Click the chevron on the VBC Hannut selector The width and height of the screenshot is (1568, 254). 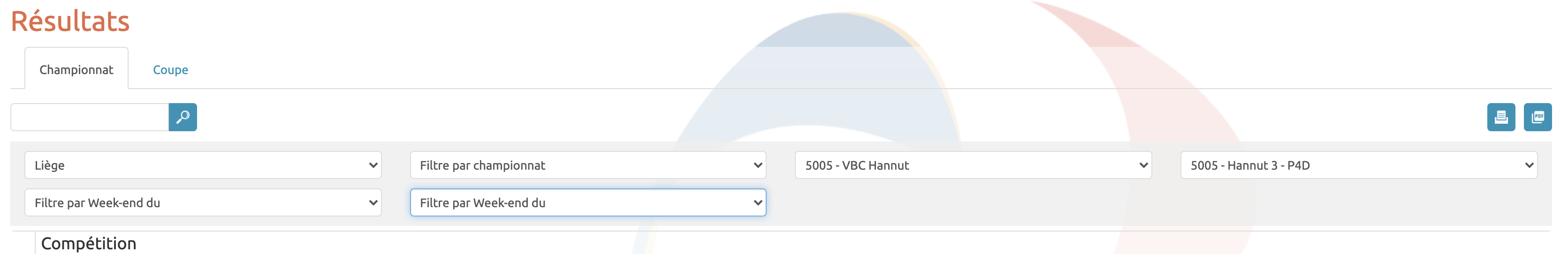pos(1143,165)
